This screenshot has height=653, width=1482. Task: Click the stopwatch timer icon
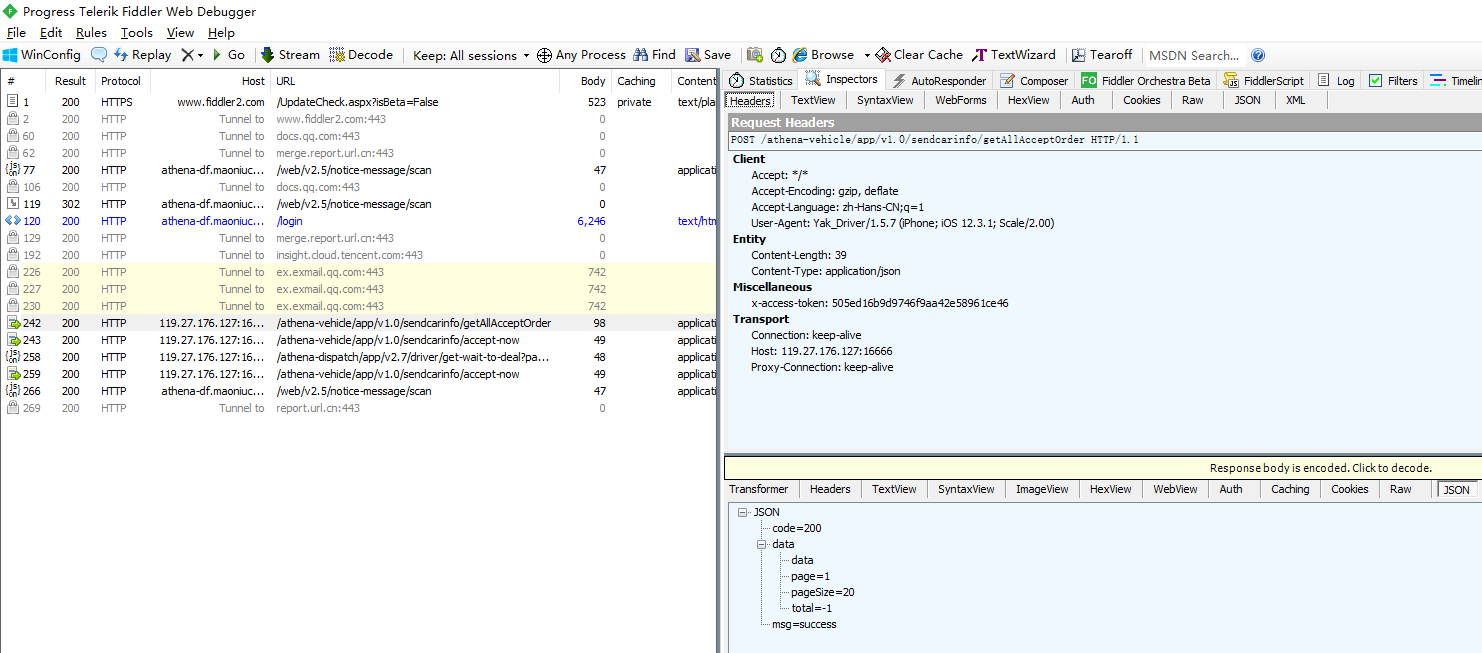coord(778,55)
